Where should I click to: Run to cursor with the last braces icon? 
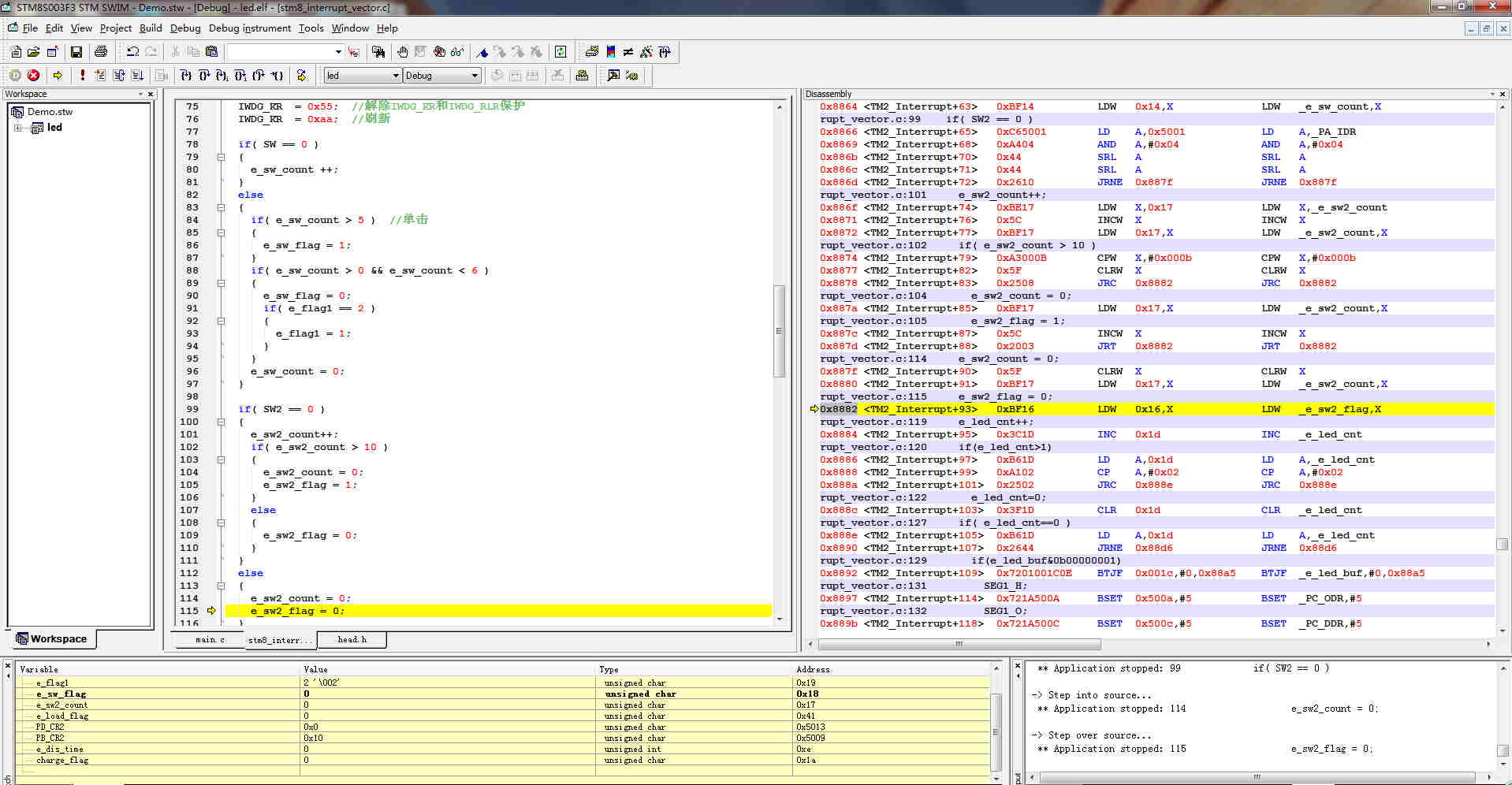(x=277, y=76)
